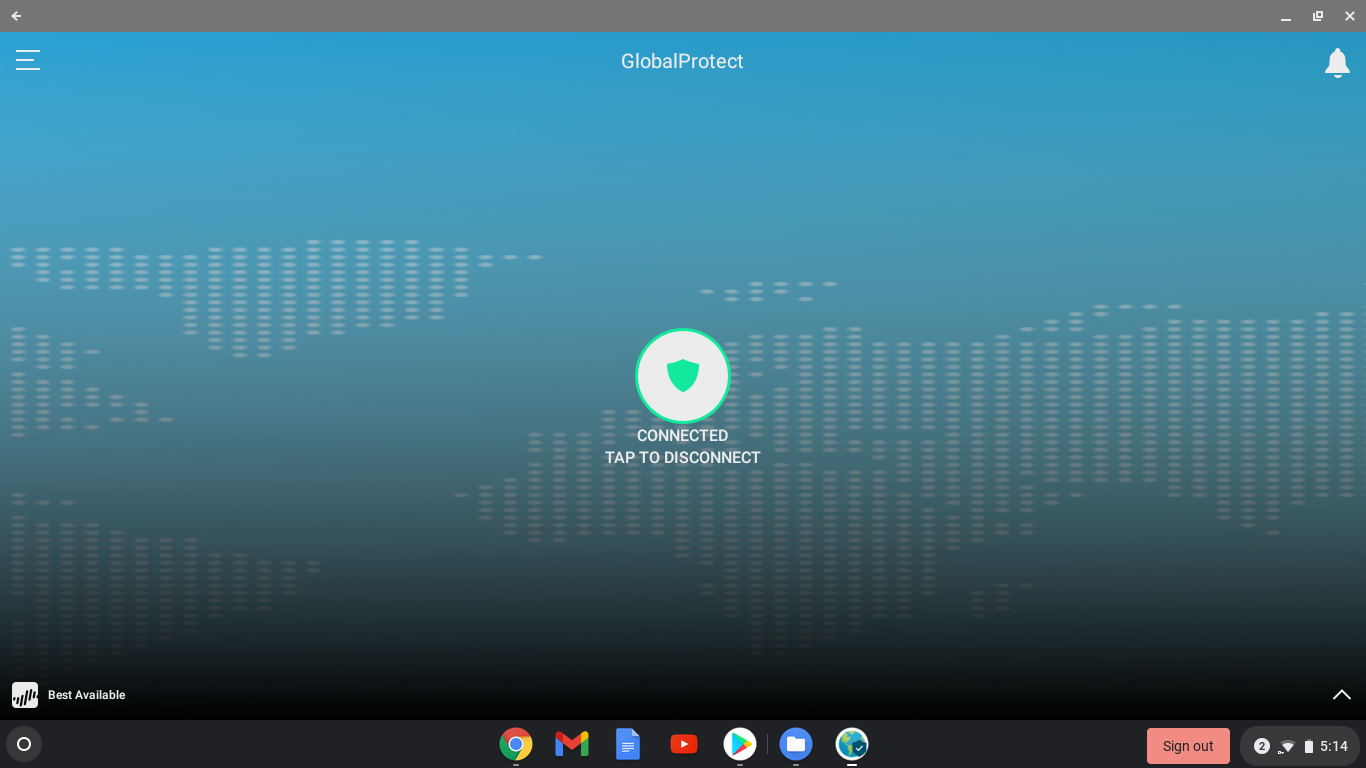Click GlobalProtect globe icon in shelf
Image resolution: width=1366 pixels, height=768 pixels.
coord(852,744)
